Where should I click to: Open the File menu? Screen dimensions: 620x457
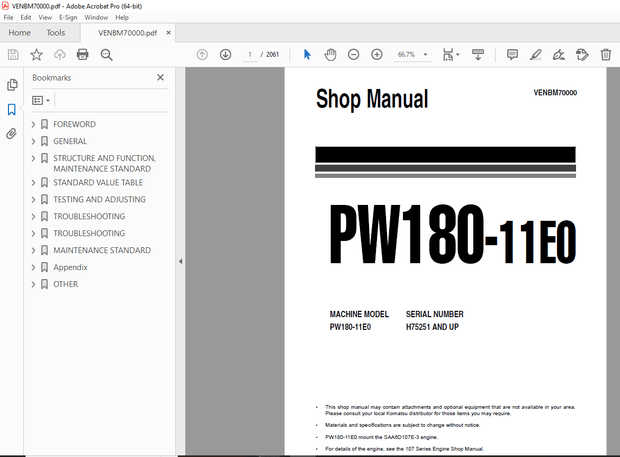pyautogui.click(x=8, y=17)
